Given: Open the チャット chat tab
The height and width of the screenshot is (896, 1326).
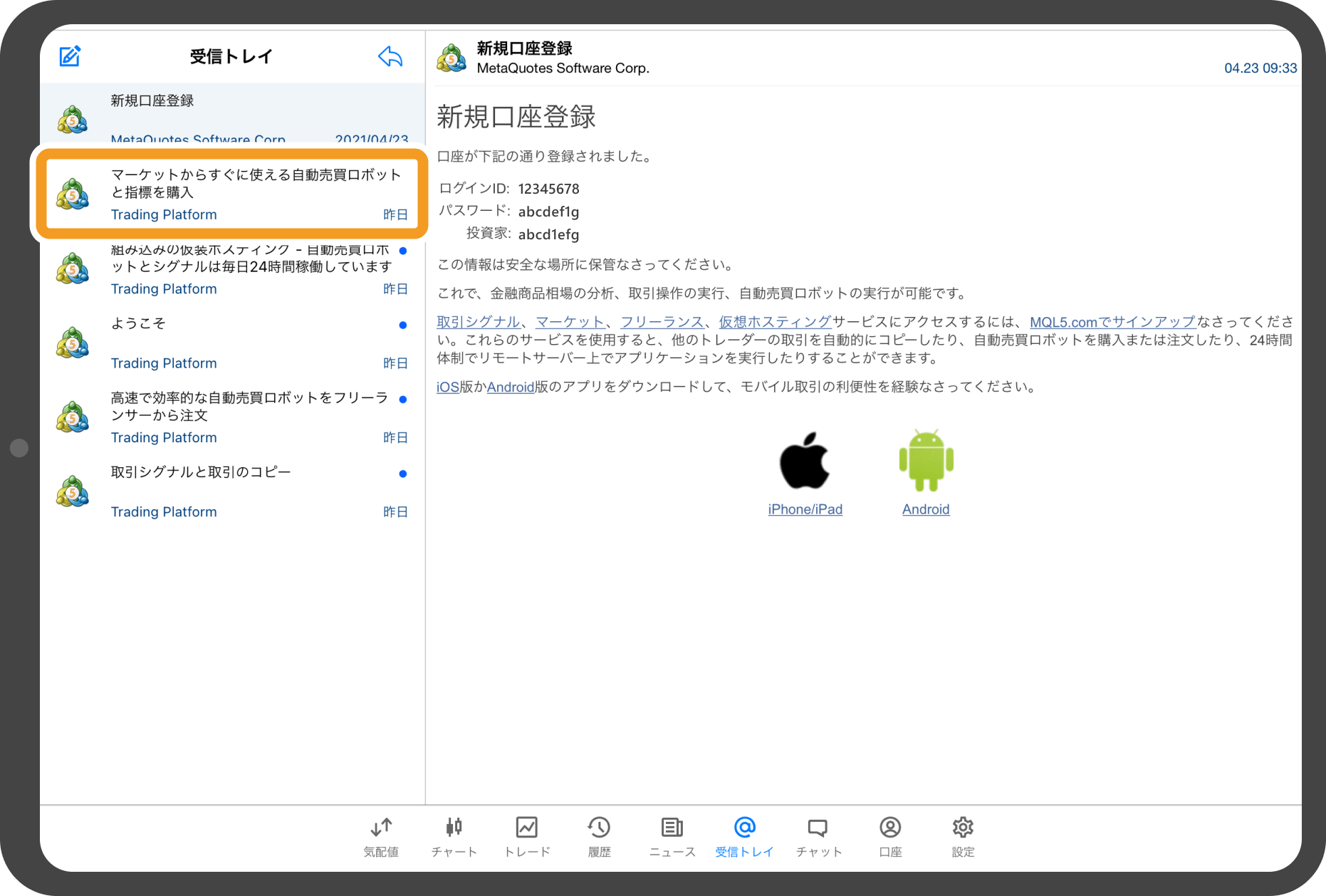Looking at the screenshot, I should click(x=818, y=837).
